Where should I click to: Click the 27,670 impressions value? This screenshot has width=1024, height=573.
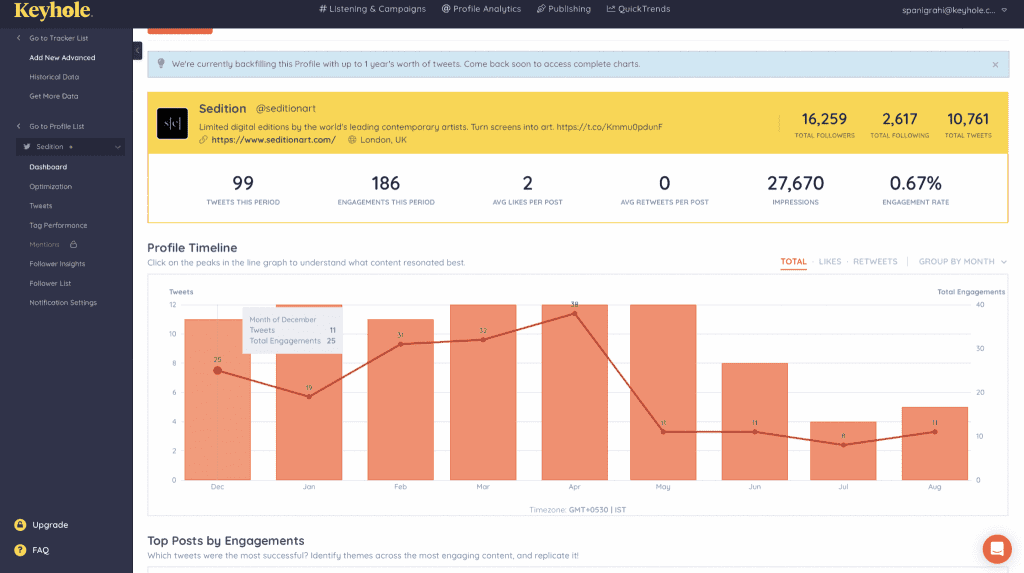(795, 184)
